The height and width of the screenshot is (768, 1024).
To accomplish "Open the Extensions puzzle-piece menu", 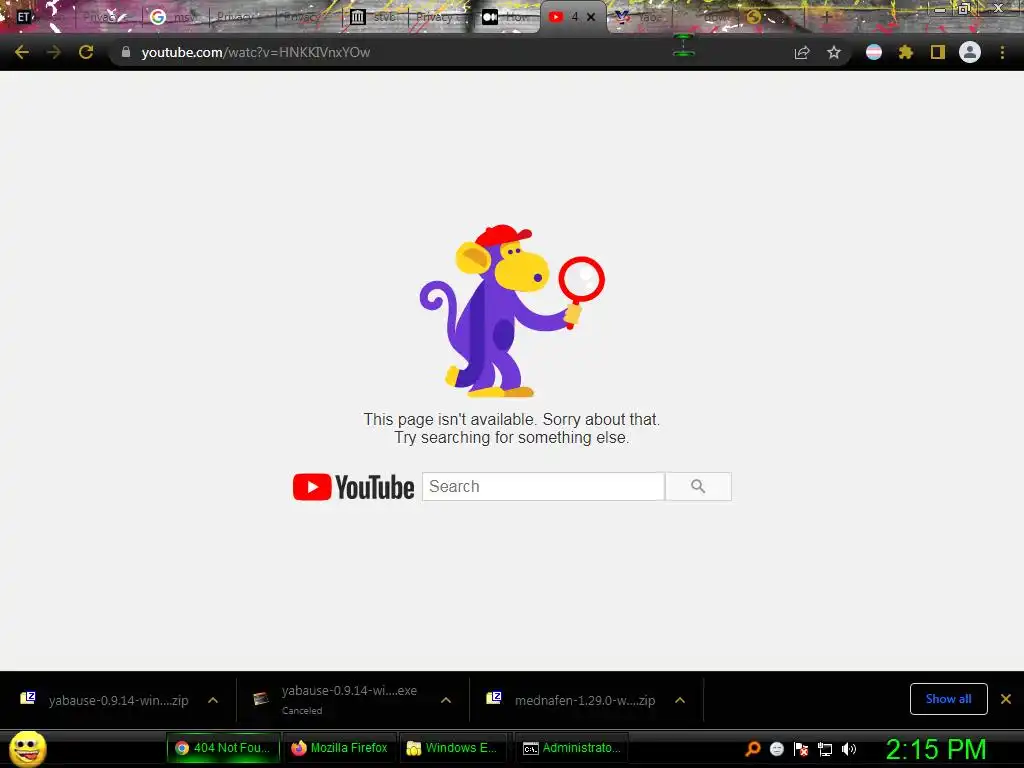I will [905, 52].
